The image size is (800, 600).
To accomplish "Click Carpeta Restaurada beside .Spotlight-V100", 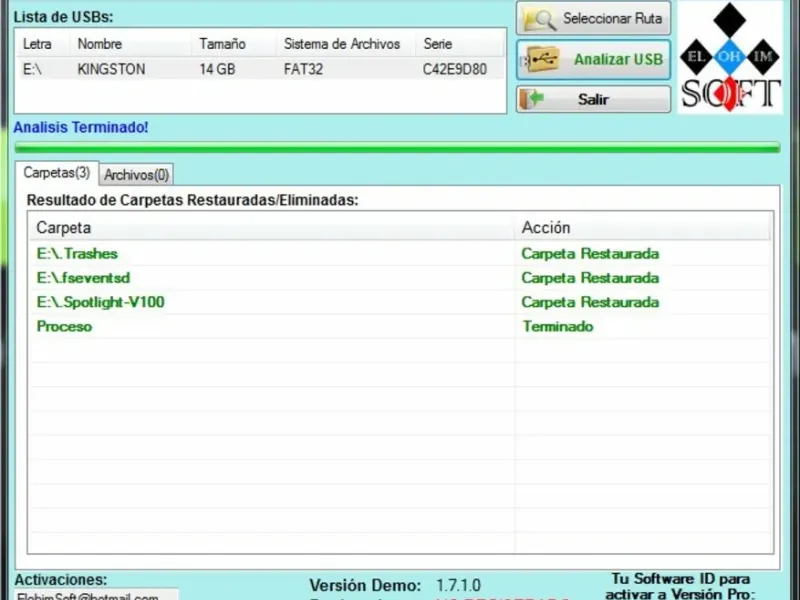I will tap(590, 302).
